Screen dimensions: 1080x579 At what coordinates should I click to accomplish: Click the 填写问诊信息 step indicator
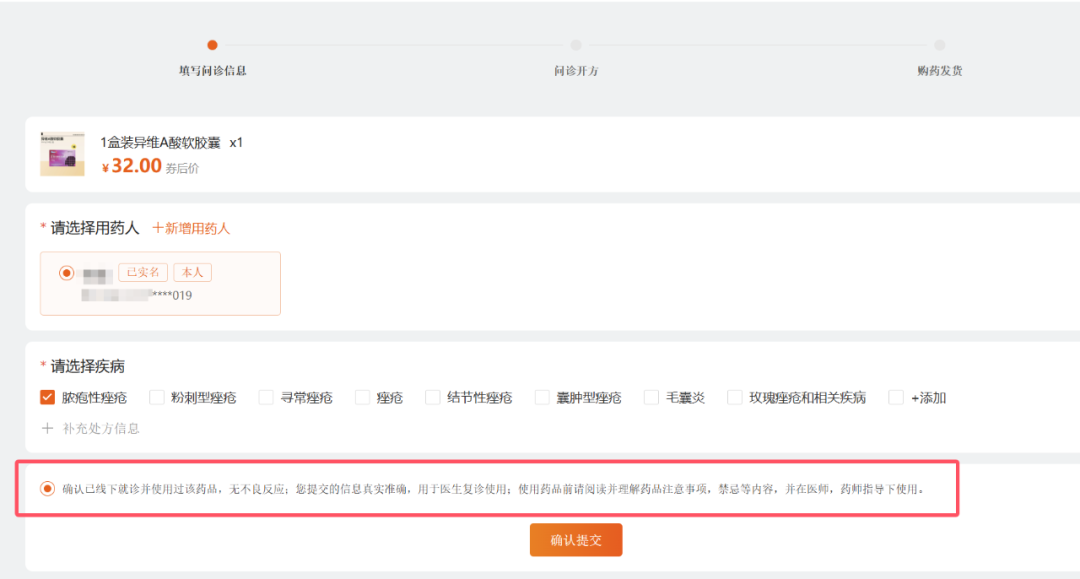coord(212,45)
